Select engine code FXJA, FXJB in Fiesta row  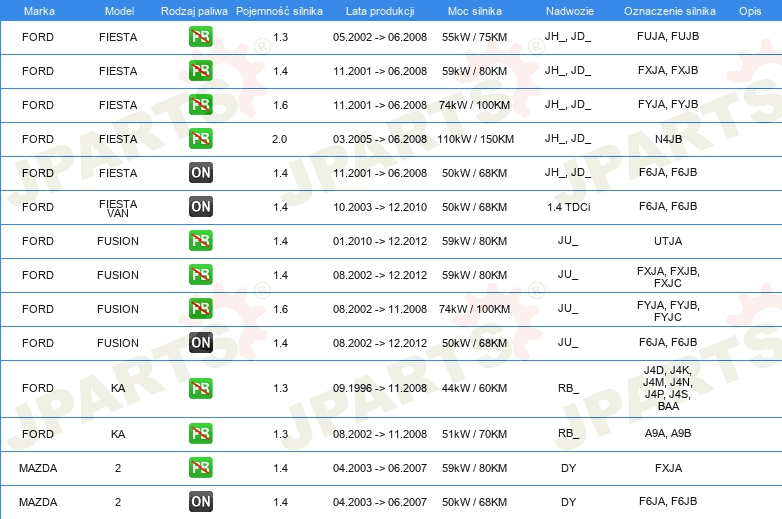tap(668, 70)
